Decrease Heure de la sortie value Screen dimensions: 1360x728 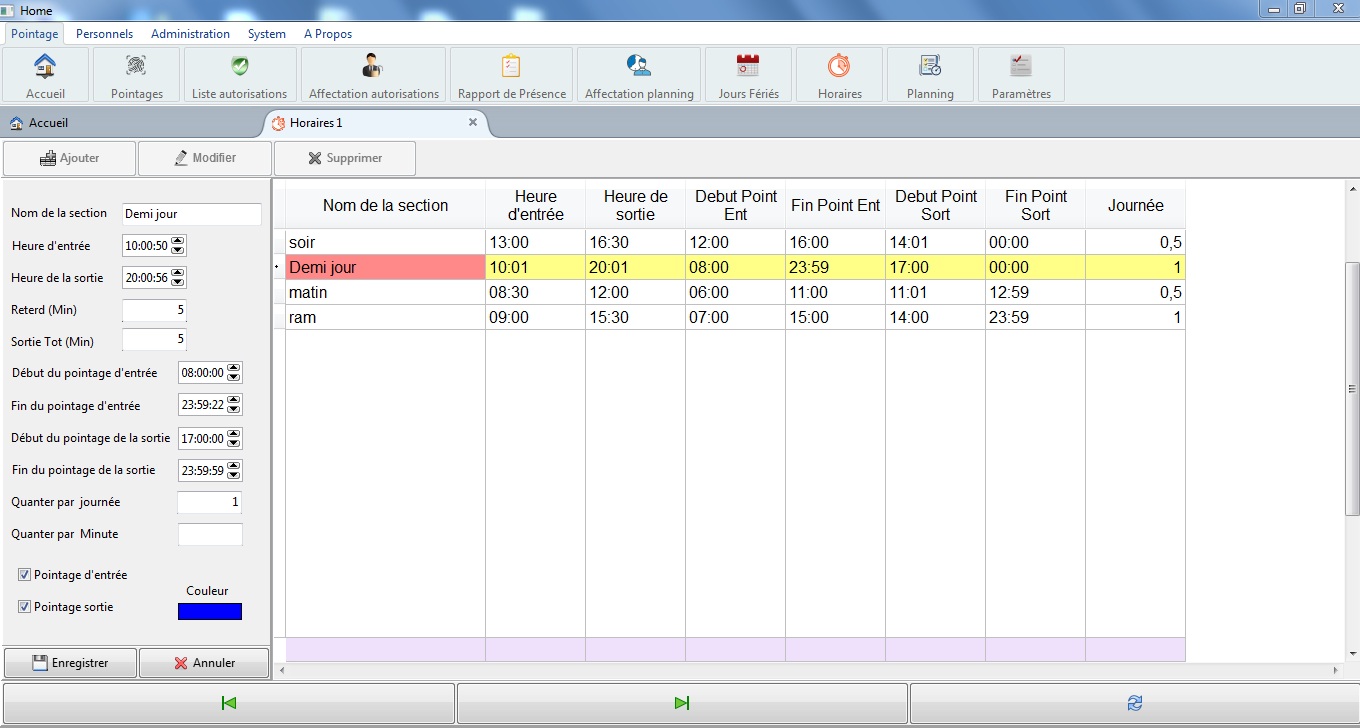(x=178, y=282)
